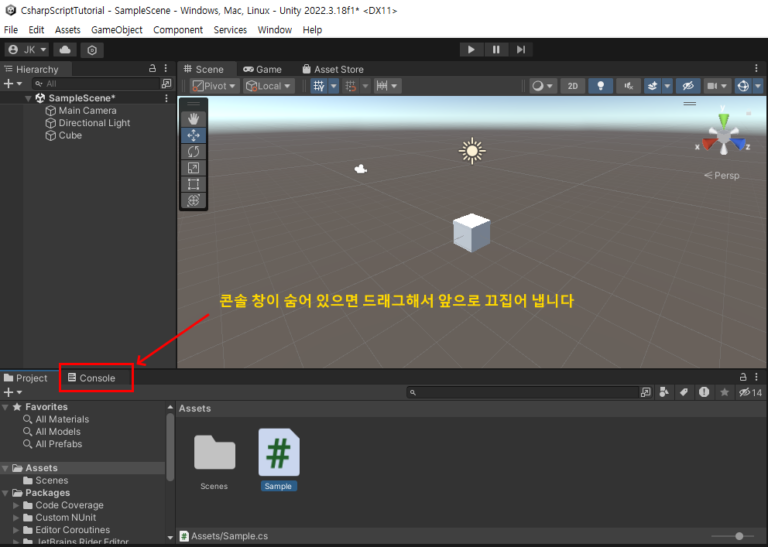768x547 pixels.
Task: Select Cube in the Hierarchy
Action: 70,135
